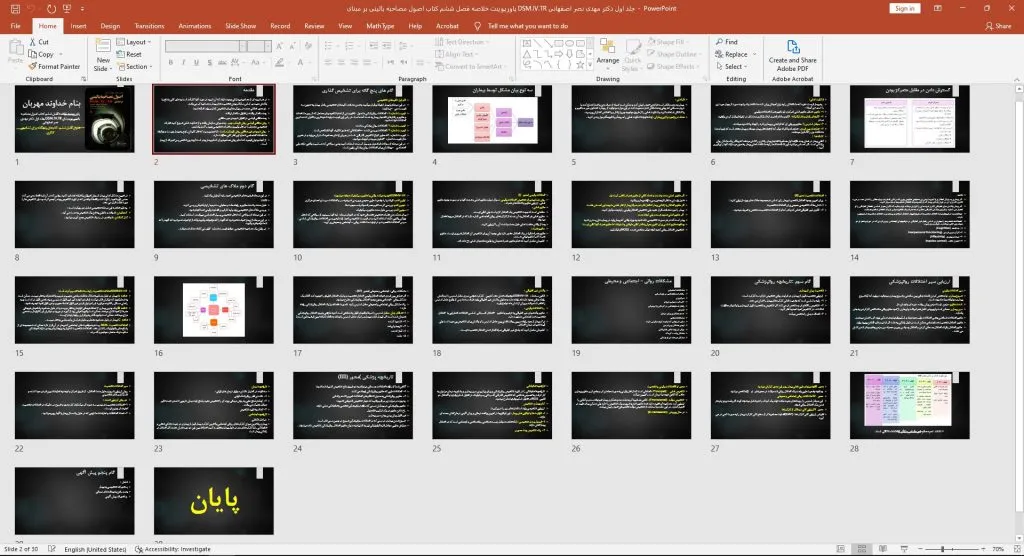
Task: Click the Share button
Action: pyautogui.click(x=999, y=26)
